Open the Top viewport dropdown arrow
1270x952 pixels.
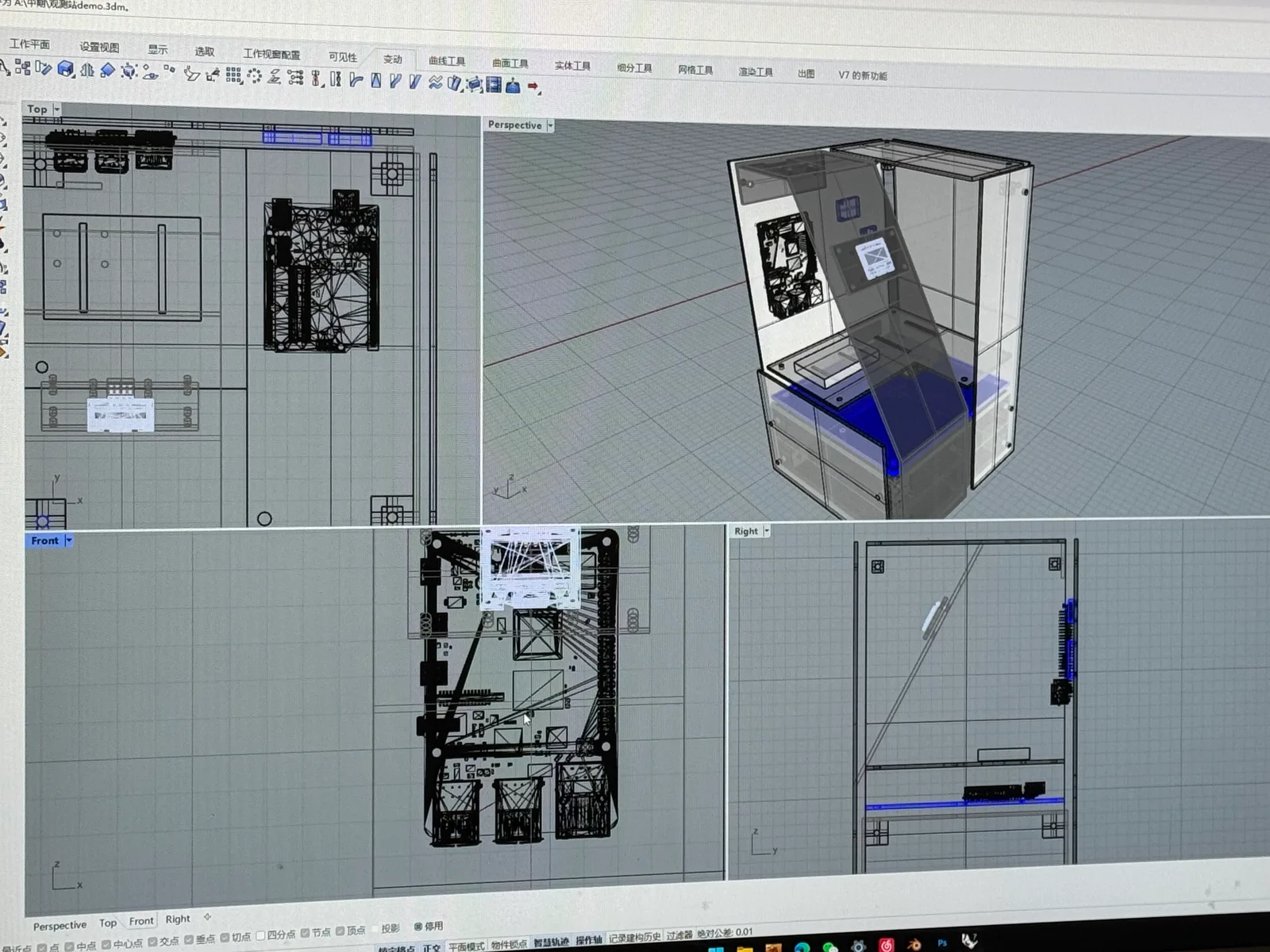(56, 109)
